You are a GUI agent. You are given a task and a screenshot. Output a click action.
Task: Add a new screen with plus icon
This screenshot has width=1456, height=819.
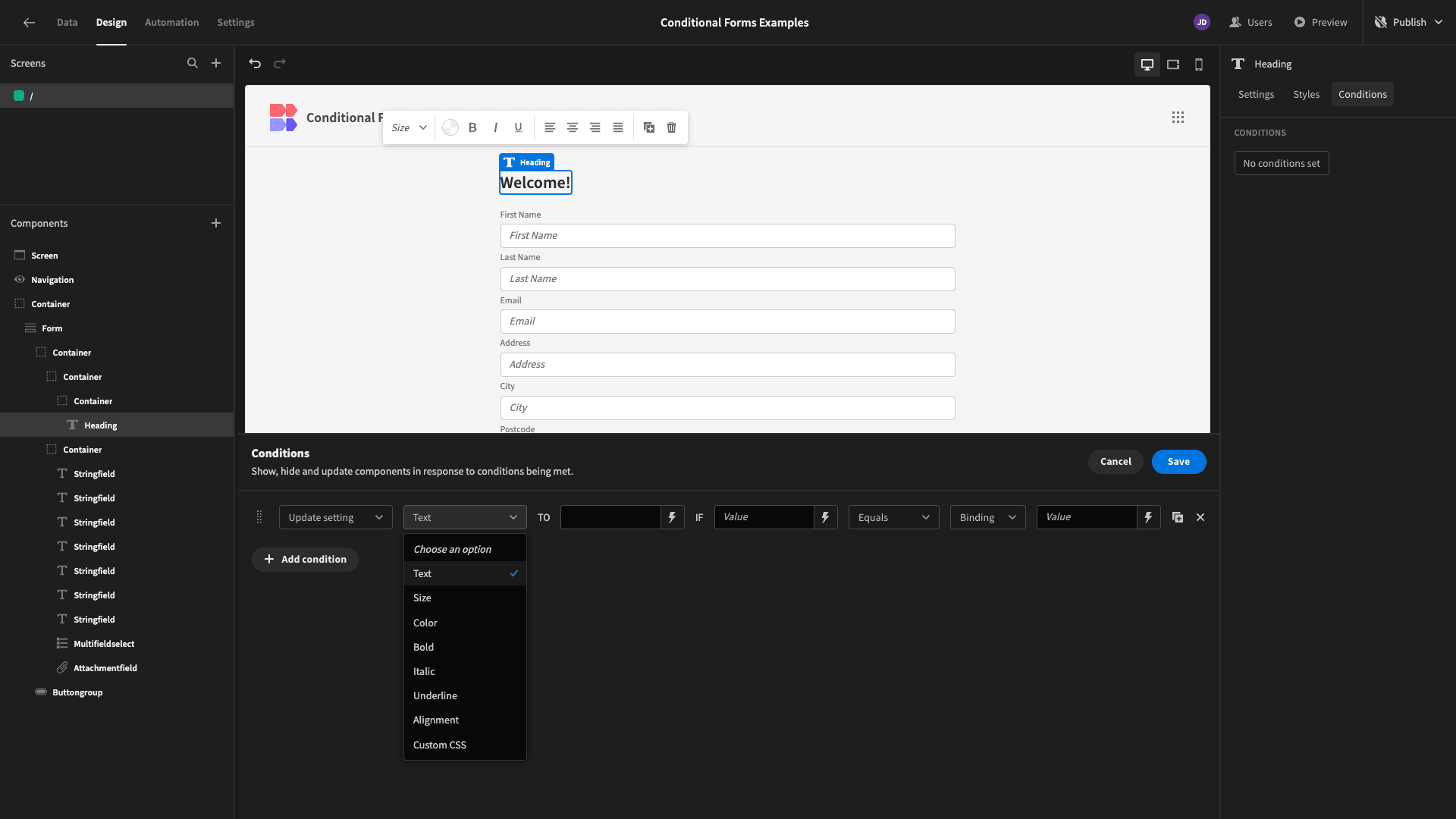(216, 64)
